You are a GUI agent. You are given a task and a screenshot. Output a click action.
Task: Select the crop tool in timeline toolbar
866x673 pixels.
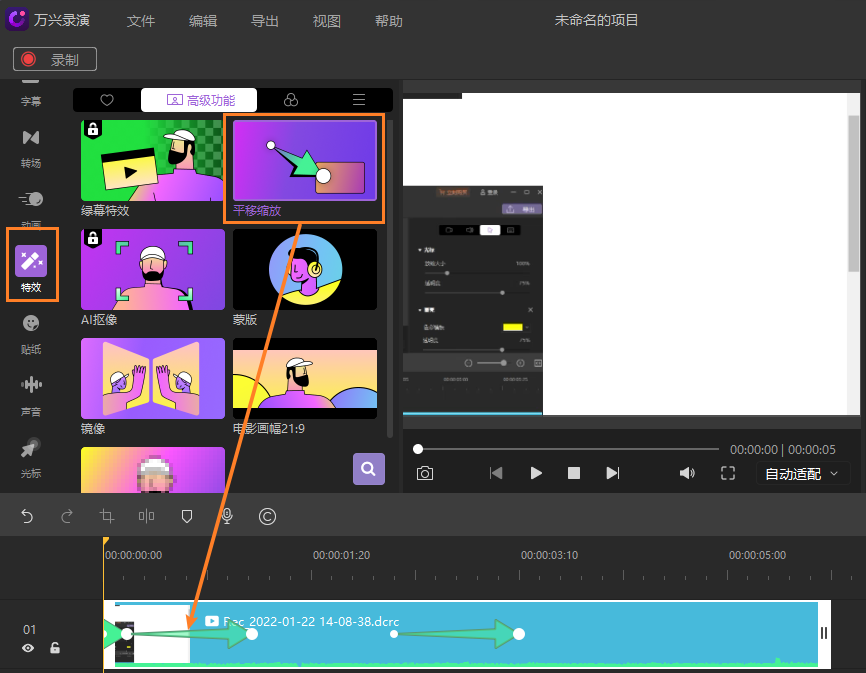(107, 516)
